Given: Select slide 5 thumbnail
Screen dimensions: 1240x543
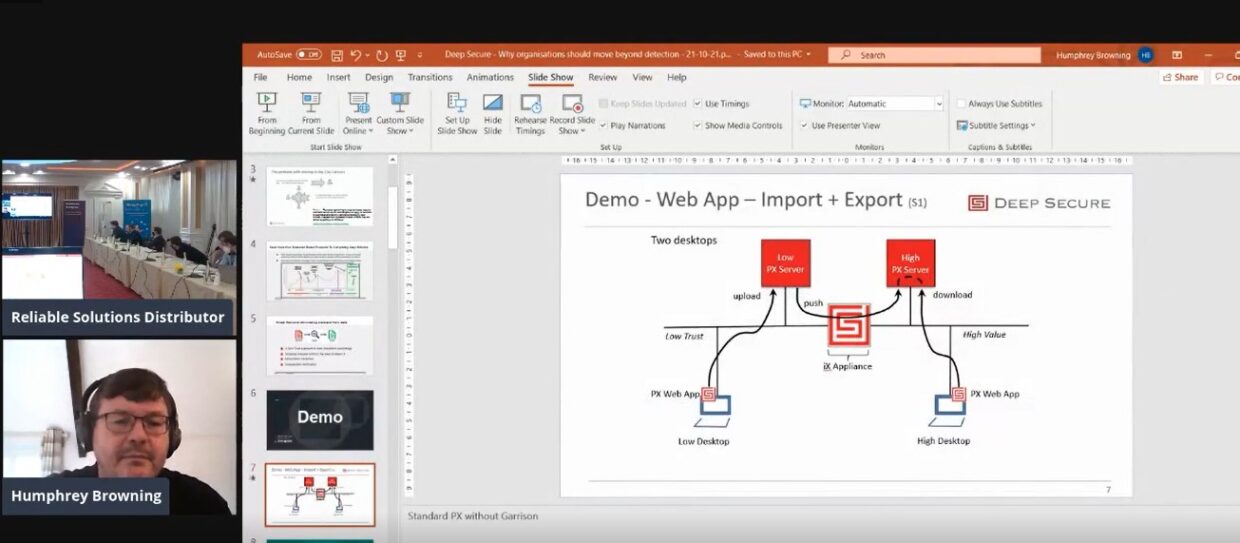Looking at the screenshot, I should [x=319, y=345].
